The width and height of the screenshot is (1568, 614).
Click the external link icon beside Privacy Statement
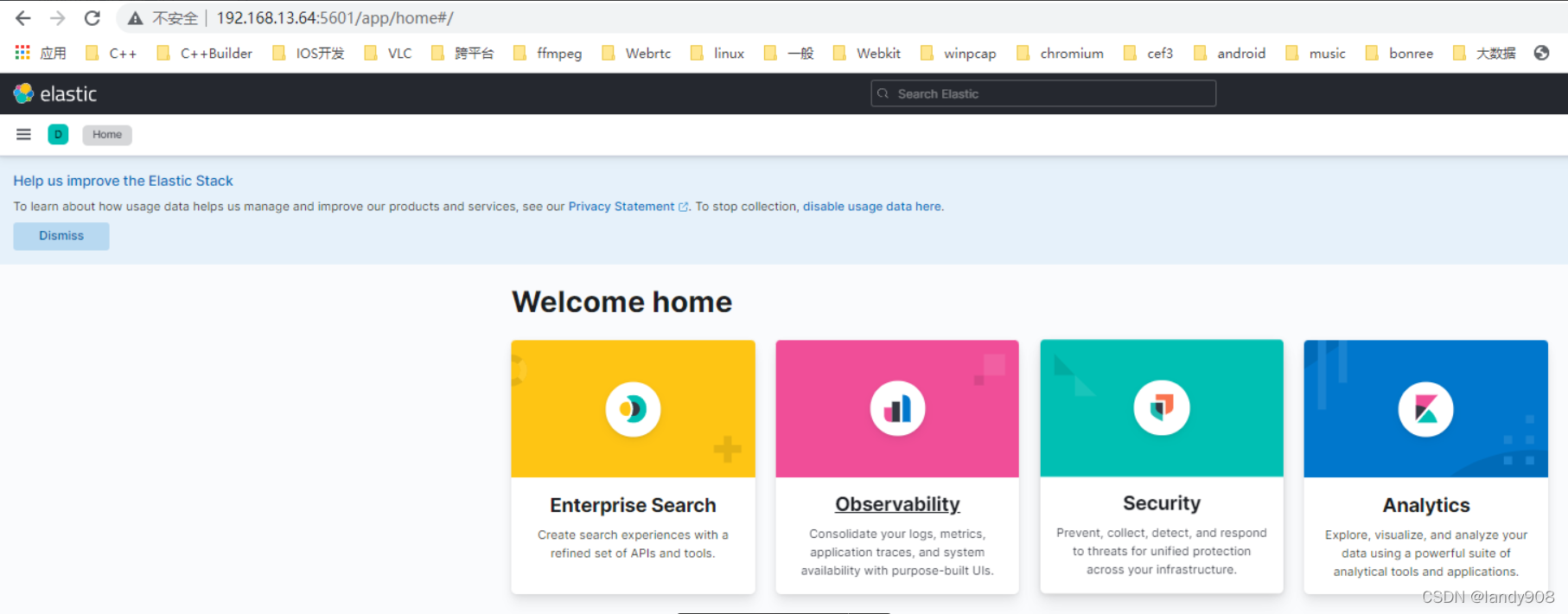[x=683, y=207]
